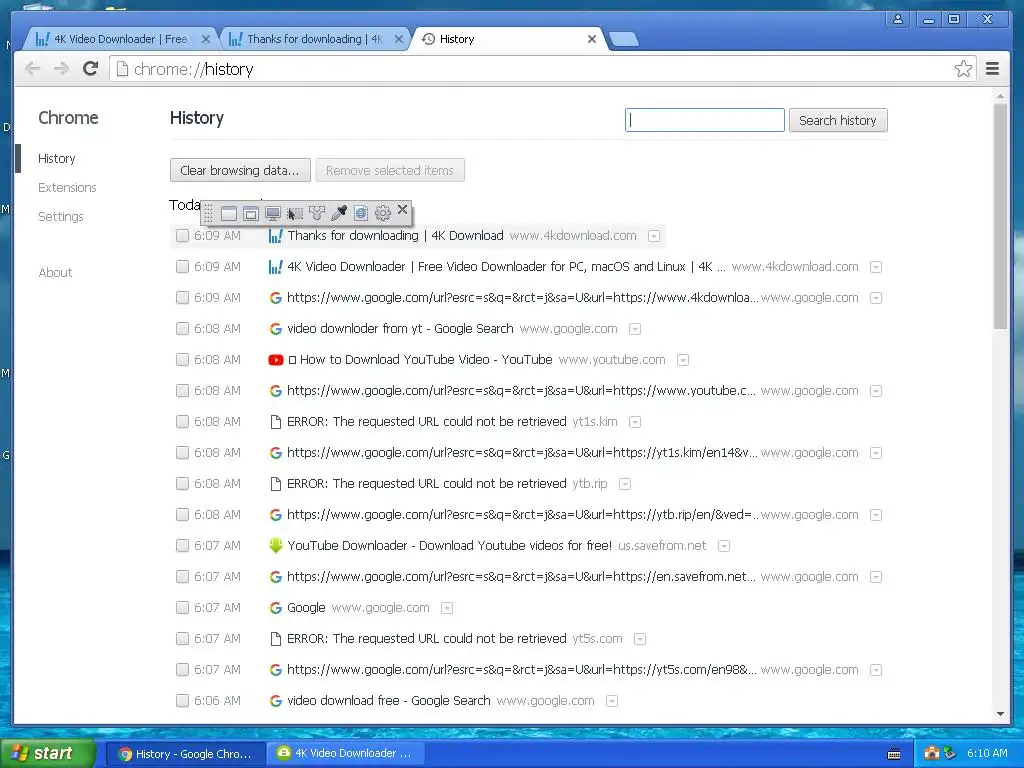Close the 4K Video Downloader | Free tab
The image size is (1024, 768).
pos(206,39)
